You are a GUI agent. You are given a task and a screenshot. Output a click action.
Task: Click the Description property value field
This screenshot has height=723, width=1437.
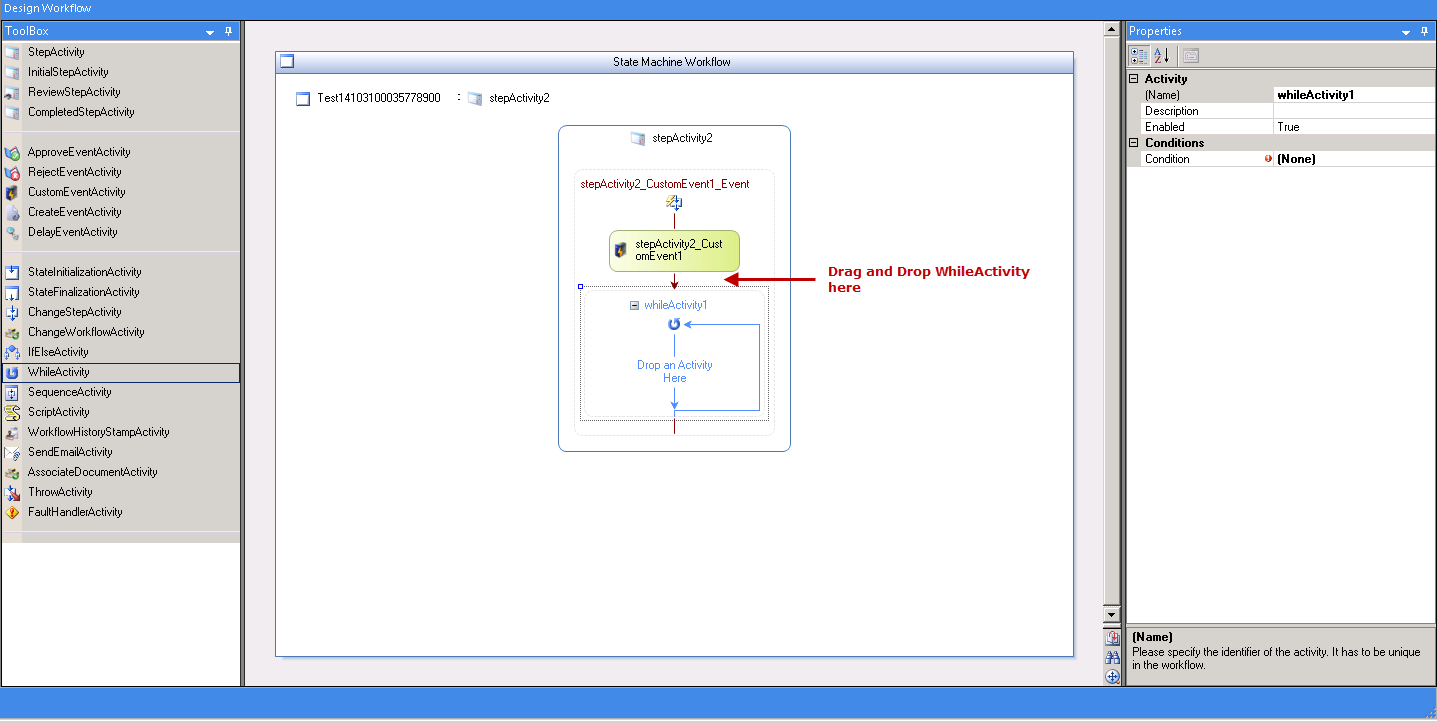pos(1354,111)
